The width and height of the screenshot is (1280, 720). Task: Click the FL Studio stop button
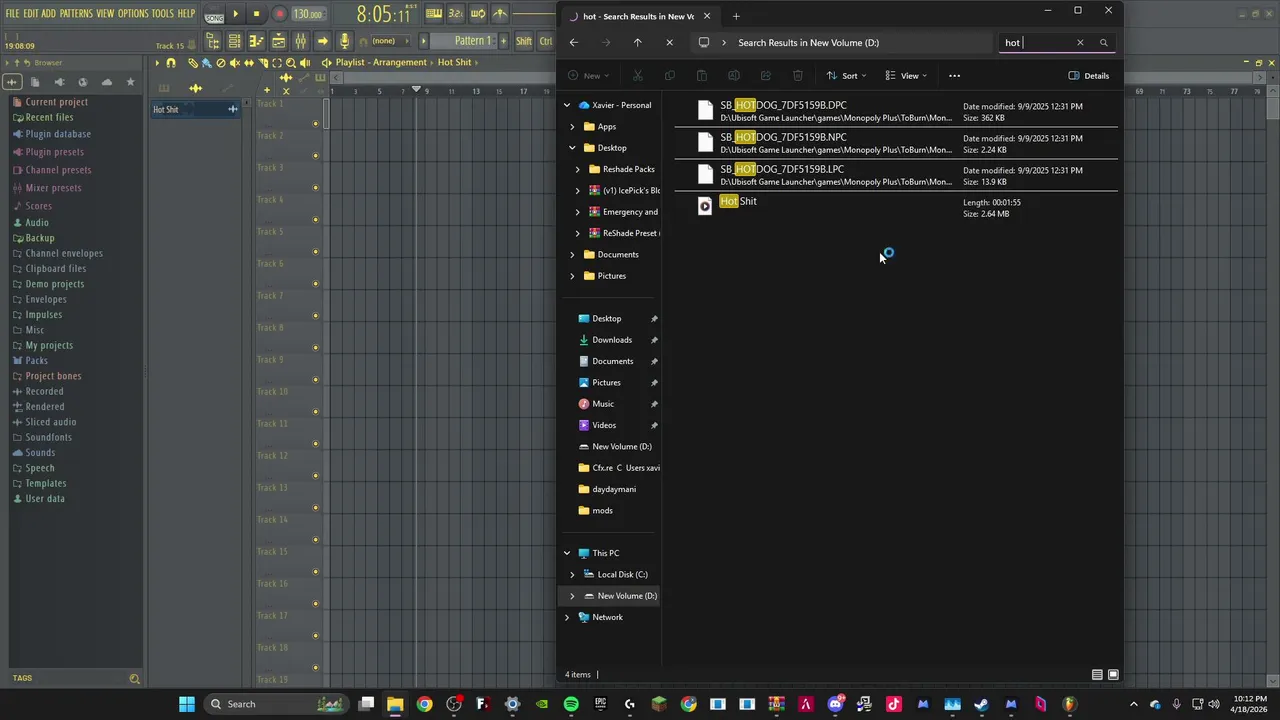[256, 14]
